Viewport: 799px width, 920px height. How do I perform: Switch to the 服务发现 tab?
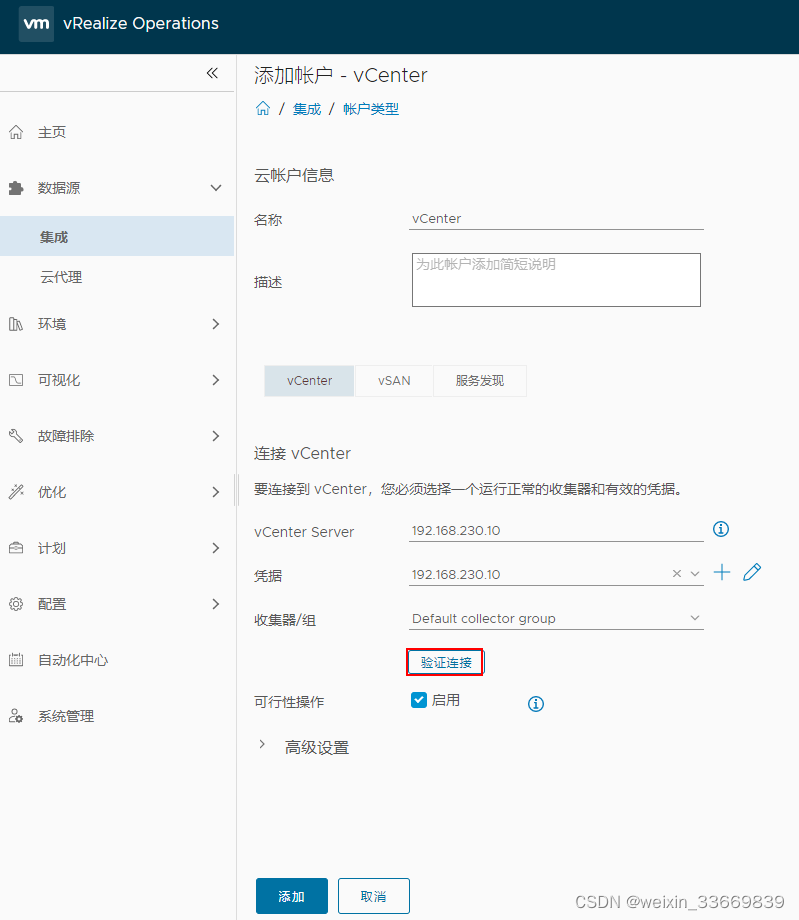(x=480, y=381)
